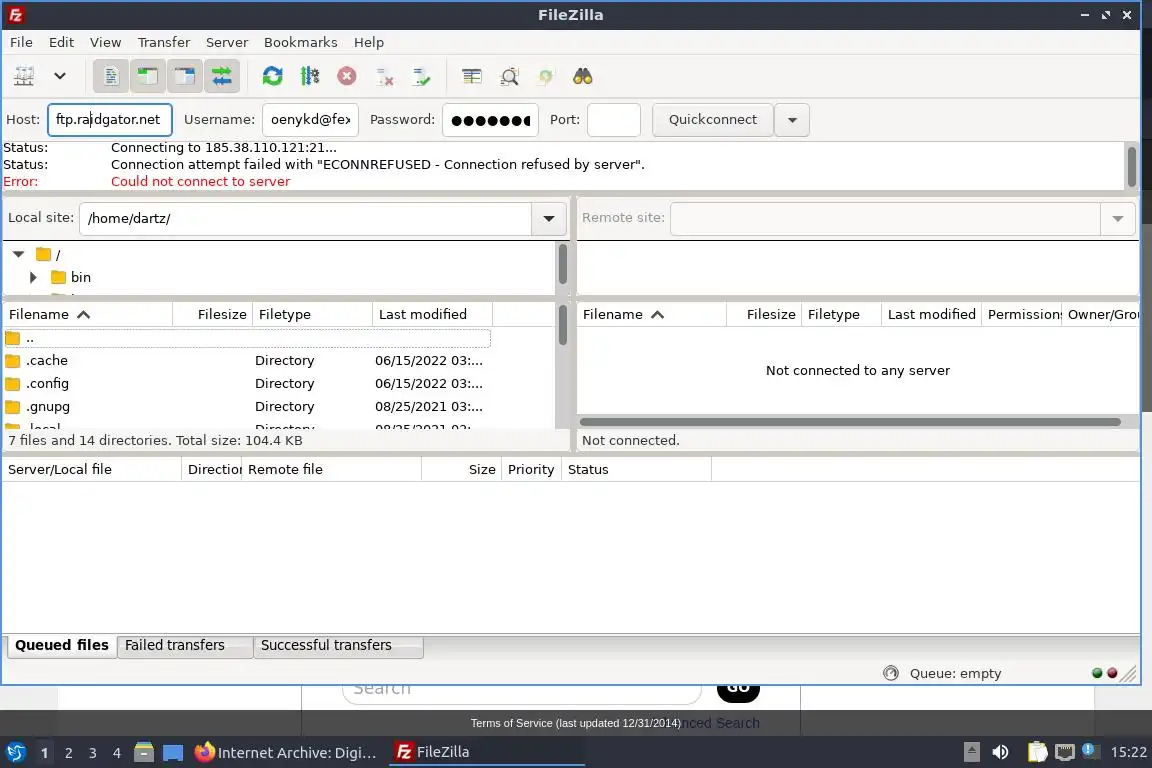Sort remote list by Filename column
1152x768 pixels.
pyautogui.click(x=652, y=315)
